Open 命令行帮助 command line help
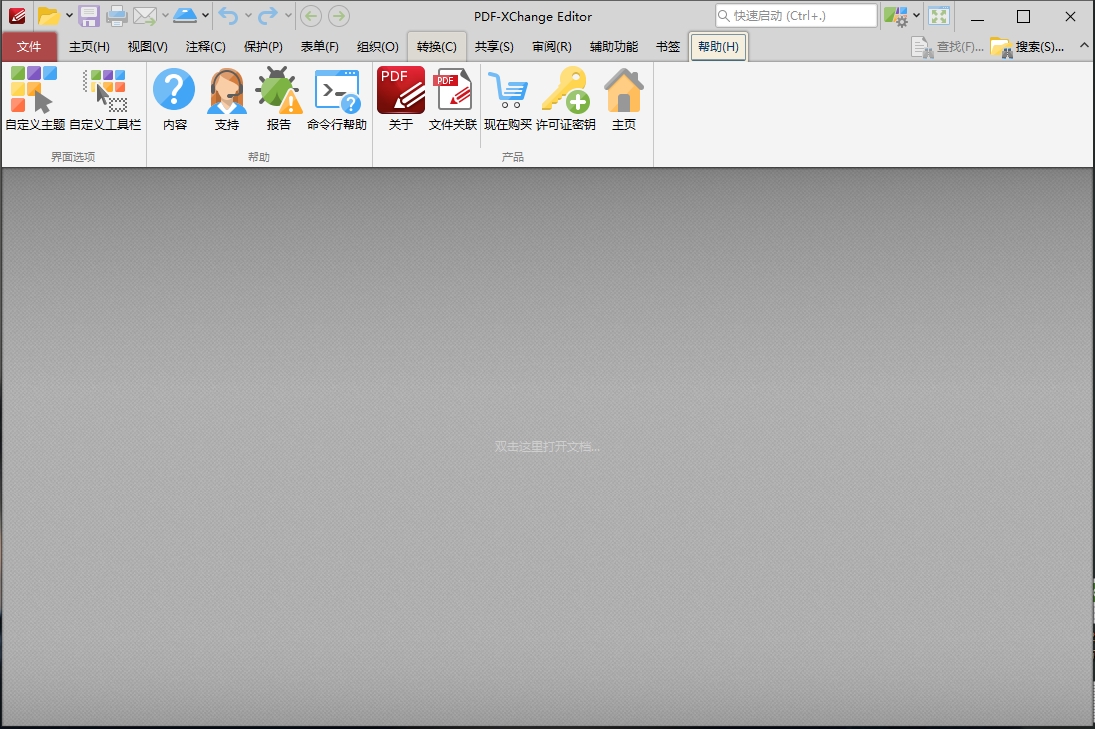The image size is (1095, 729). click(x=337, y=99)
